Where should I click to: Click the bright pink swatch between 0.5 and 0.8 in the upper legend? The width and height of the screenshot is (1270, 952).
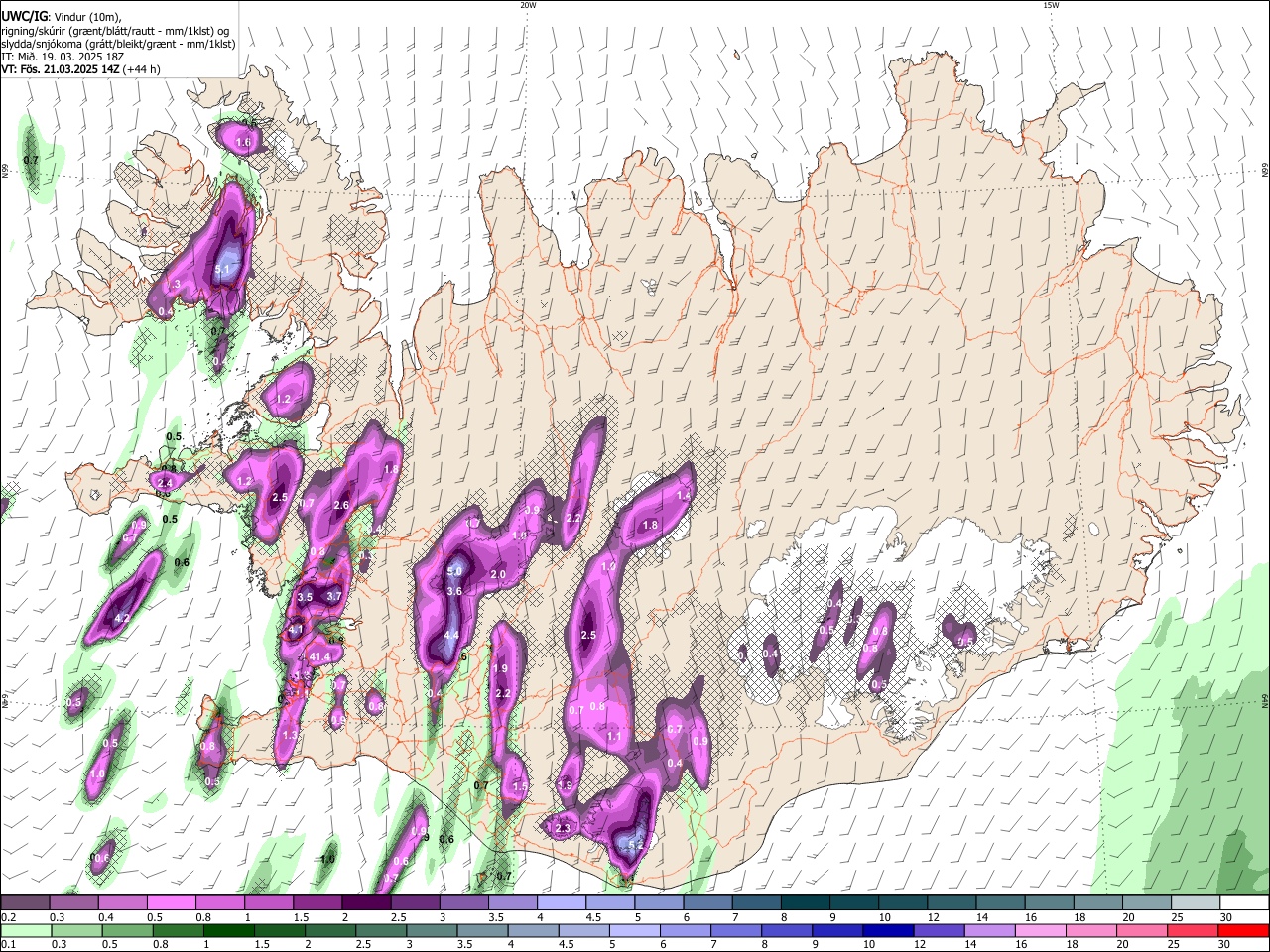172,903
